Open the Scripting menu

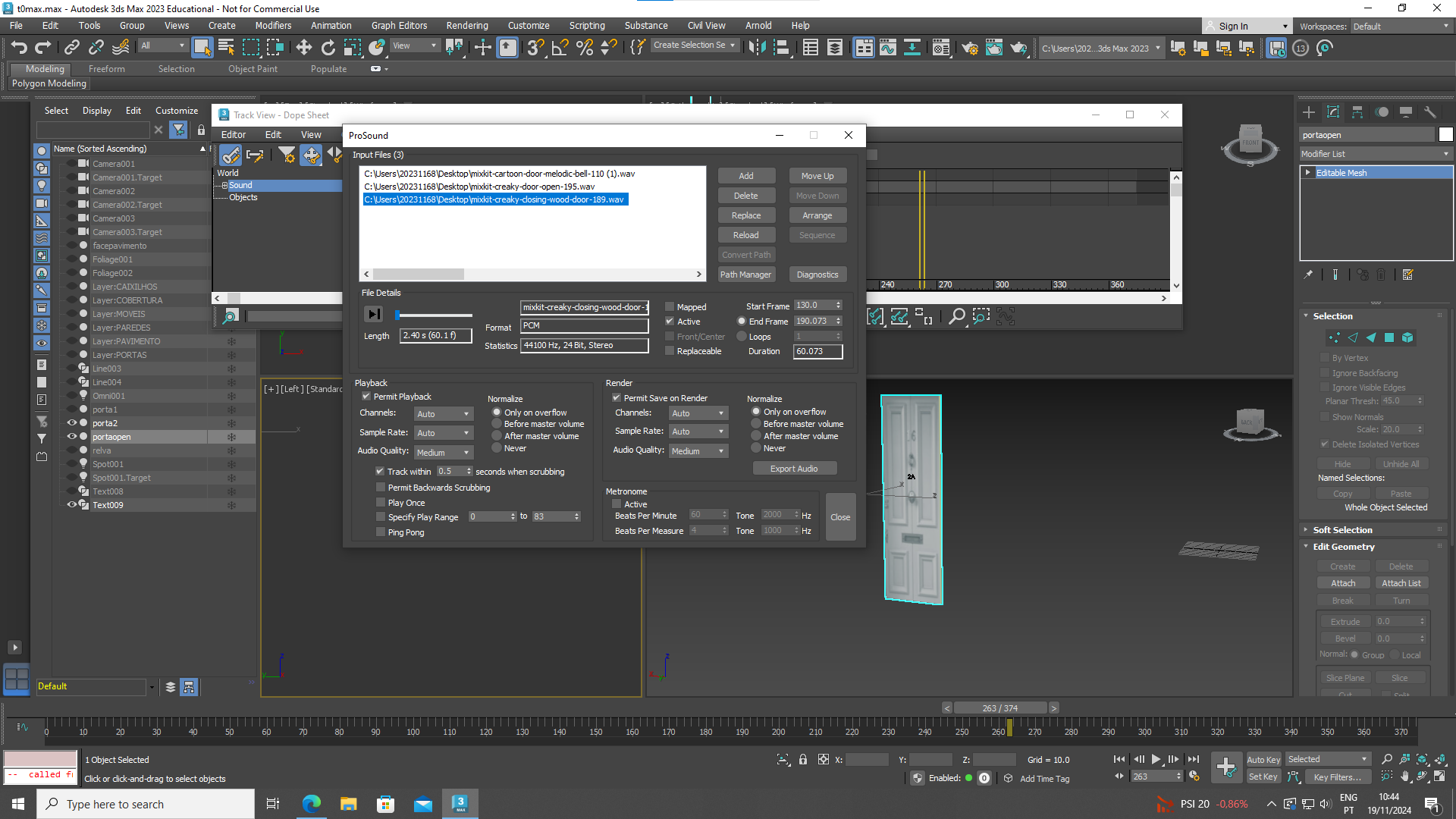[x=587, y=26]
